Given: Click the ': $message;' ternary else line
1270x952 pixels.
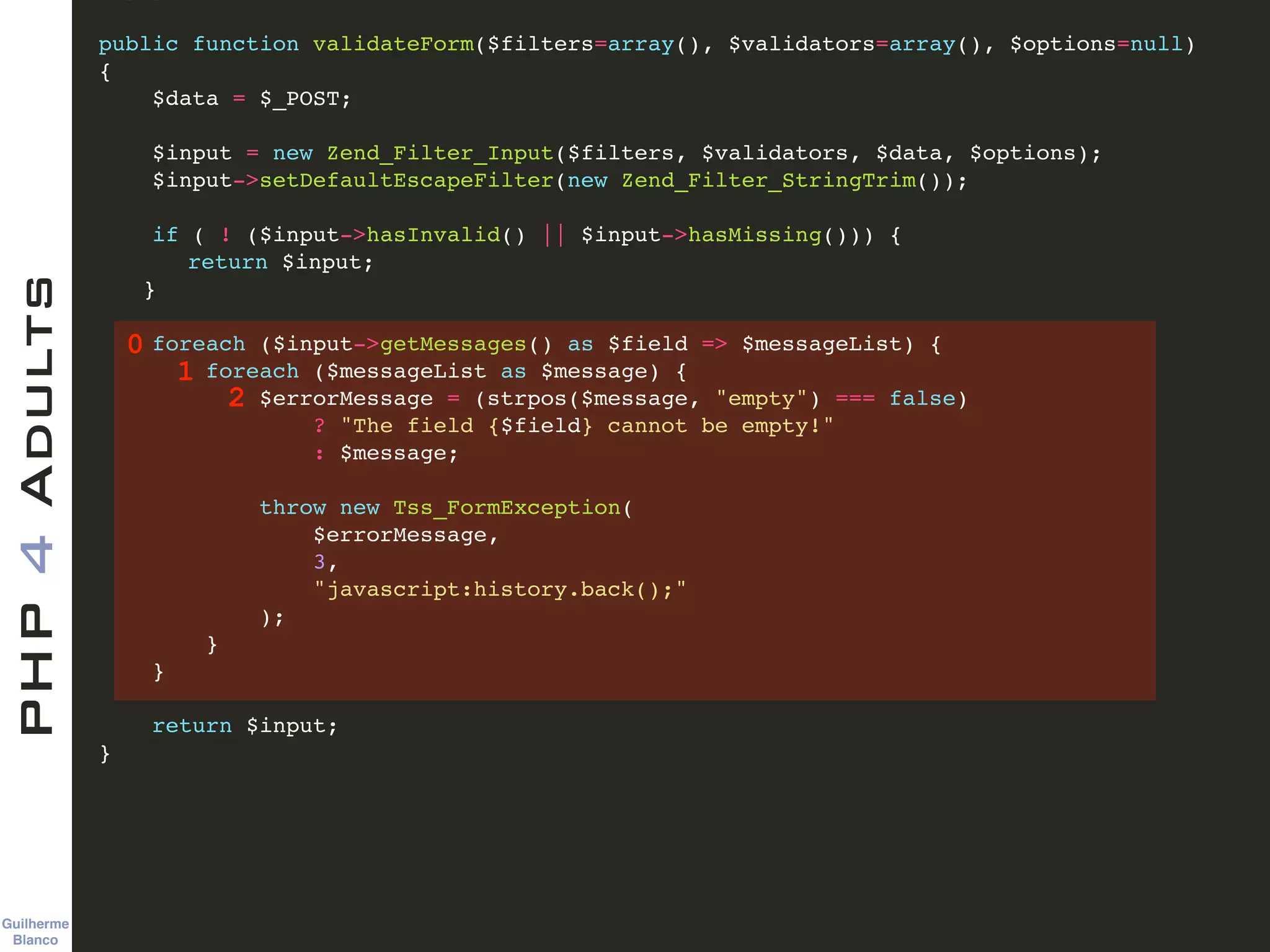Looking at the screenshot, I should coord(386,454).
